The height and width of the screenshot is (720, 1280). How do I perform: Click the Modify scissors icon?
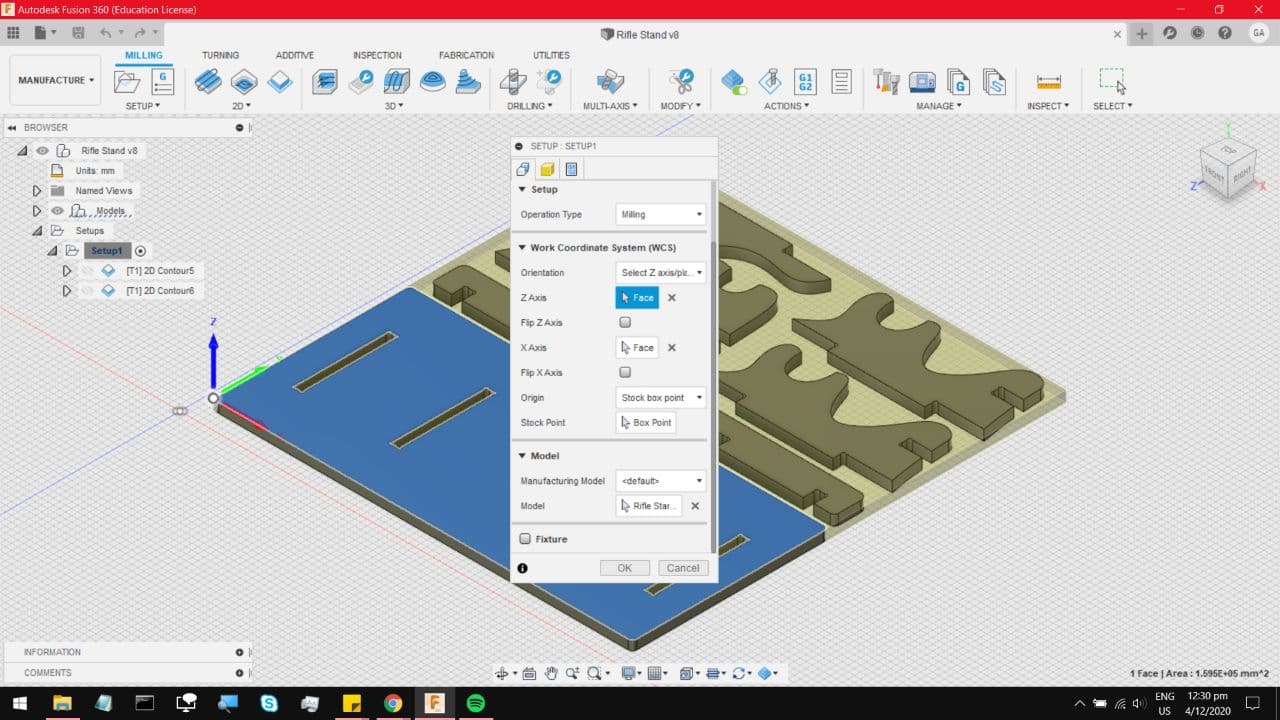(x=681, y=81)
